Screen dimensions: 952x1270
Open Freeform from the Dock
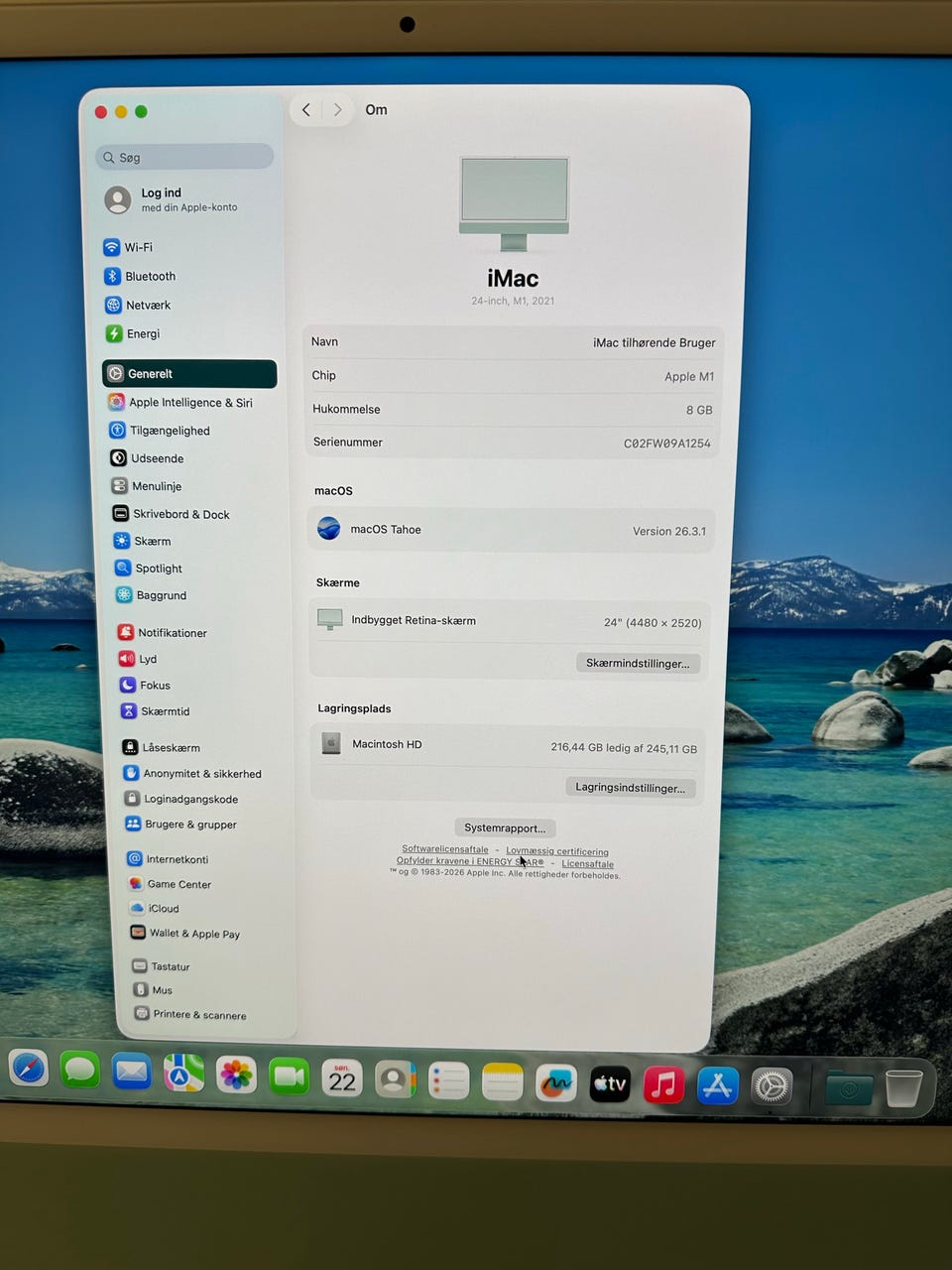pos(556,1083)
